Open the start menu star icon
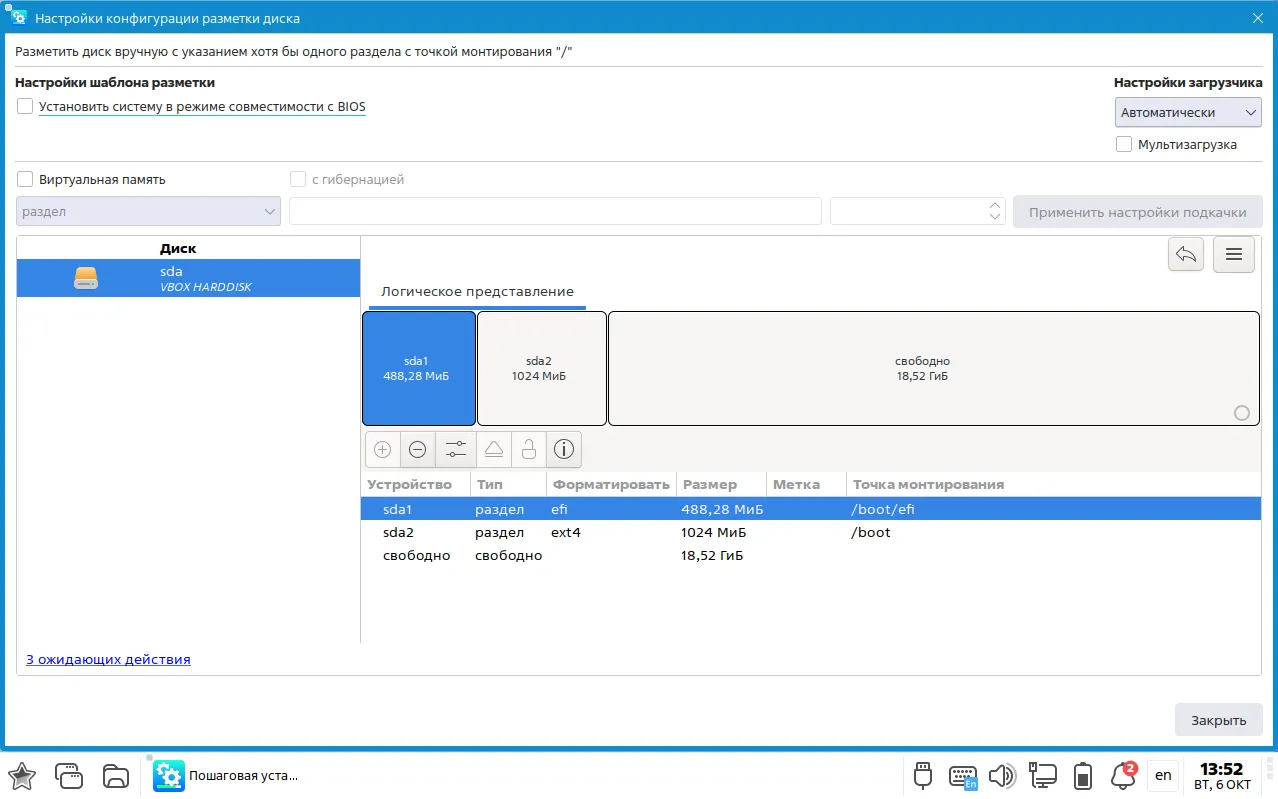 pyautogui.click(x=22, y=775)
